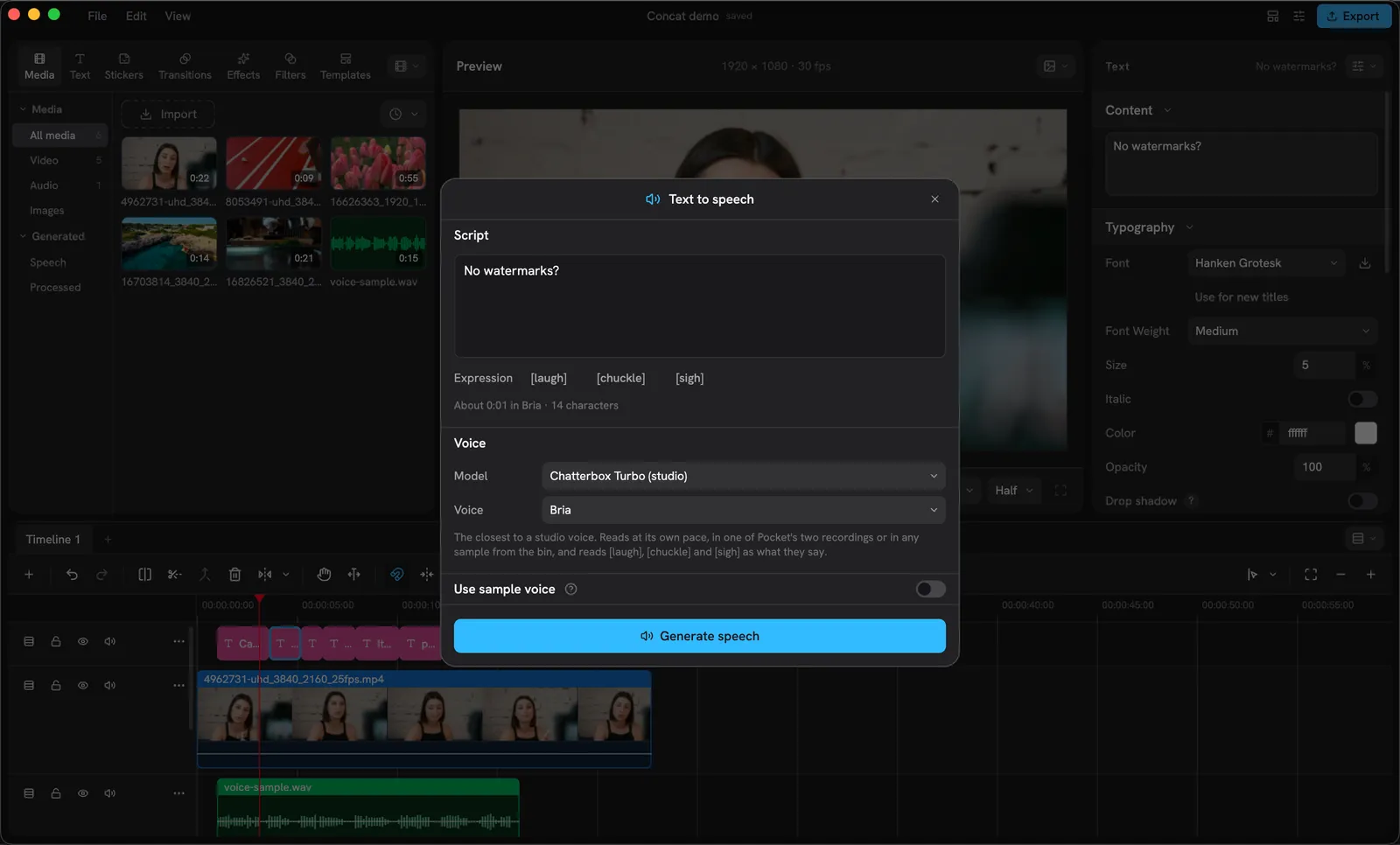Collapse the Typography section
The height and width of the screenshot is (845, 1400).
[1149, 227]
